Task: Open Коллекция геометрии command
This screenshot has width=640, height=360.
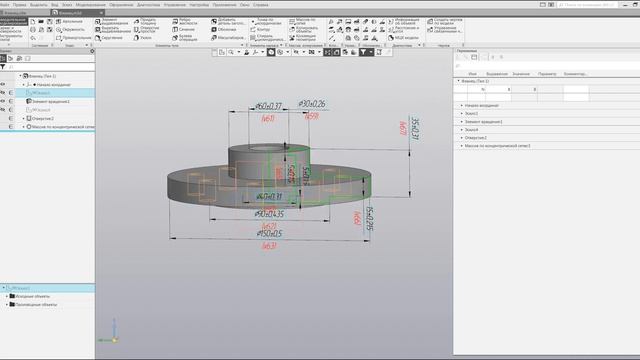Action: click(x=303, y=38)
